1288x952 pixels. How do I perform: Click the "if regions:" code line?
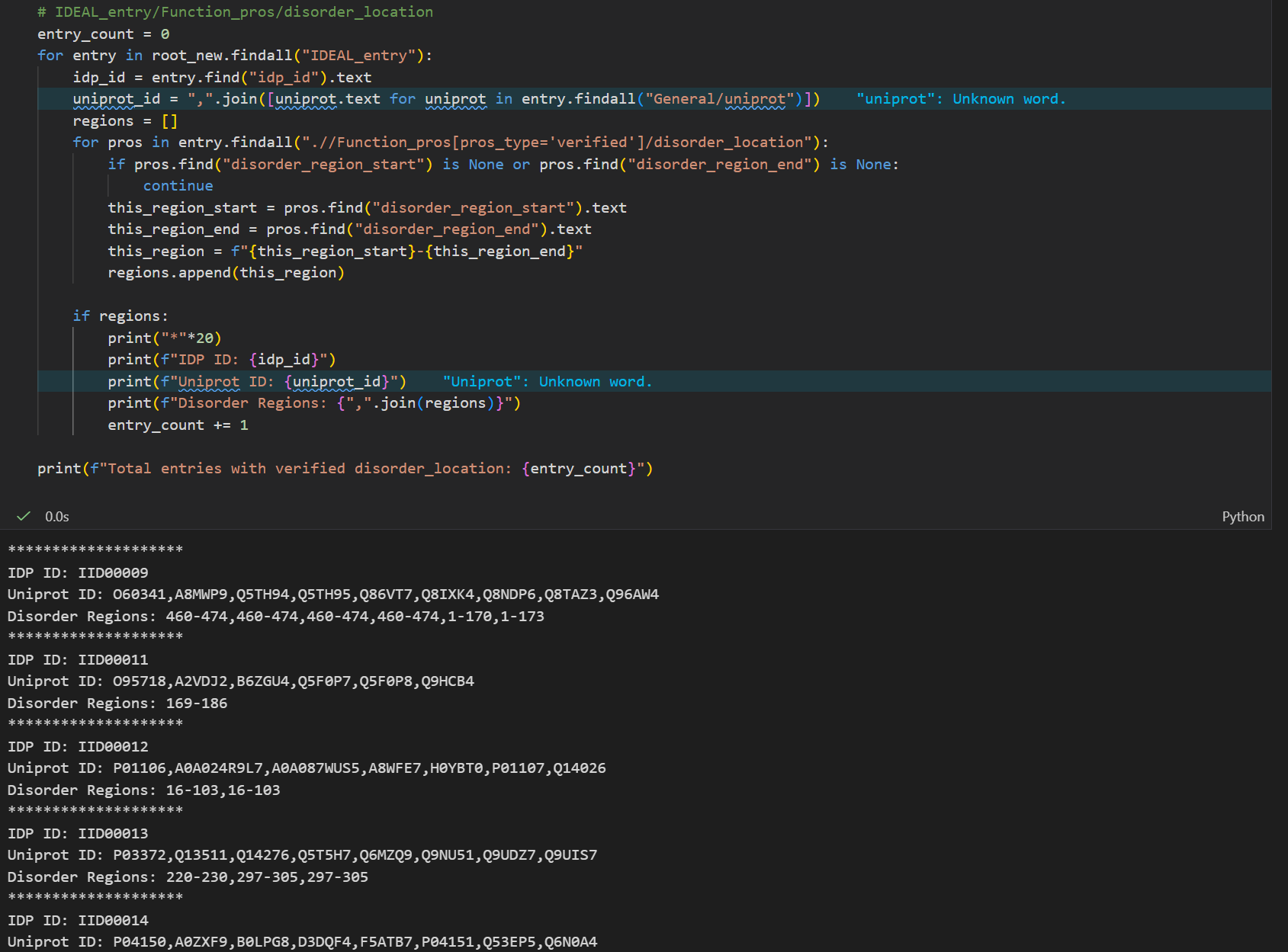[x=120, y=316]
